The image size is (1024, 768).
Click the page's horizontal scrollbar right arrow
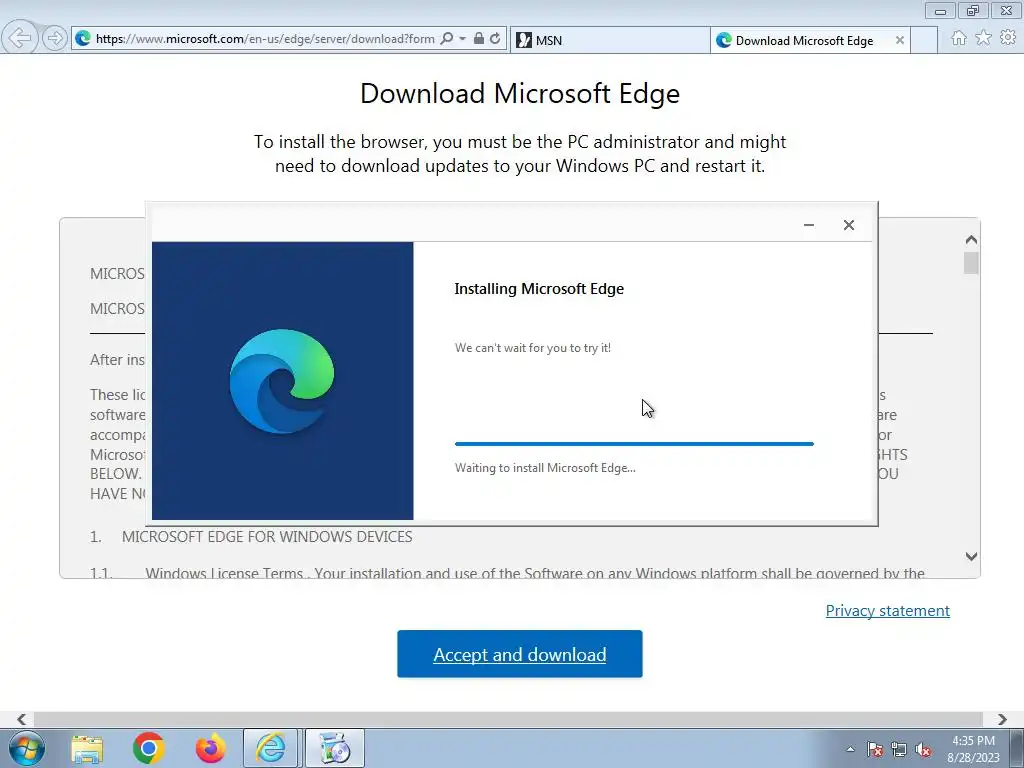pos(1002,719)
